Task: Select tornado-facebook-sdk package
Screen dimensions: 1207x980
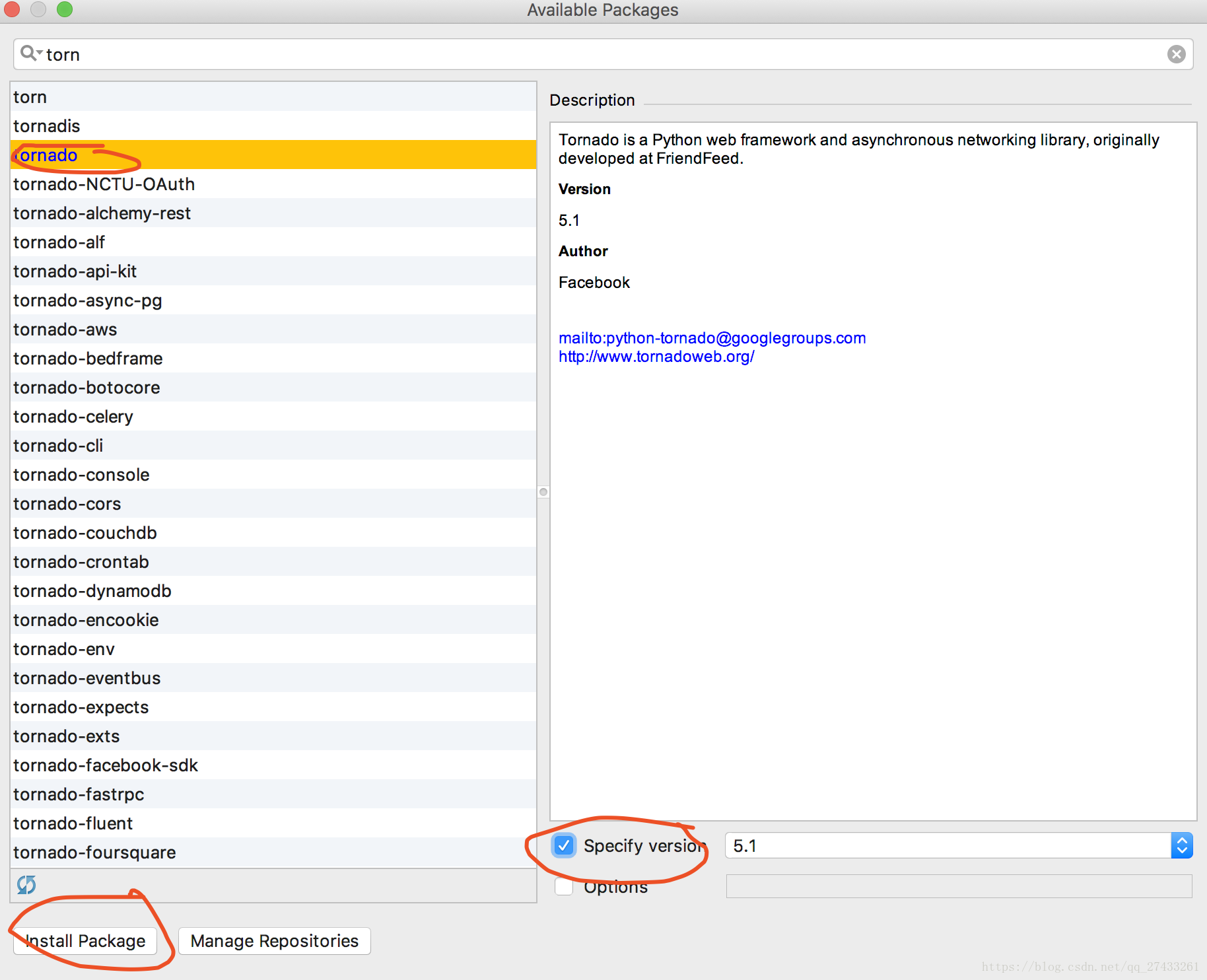Action: coord(273,765)
